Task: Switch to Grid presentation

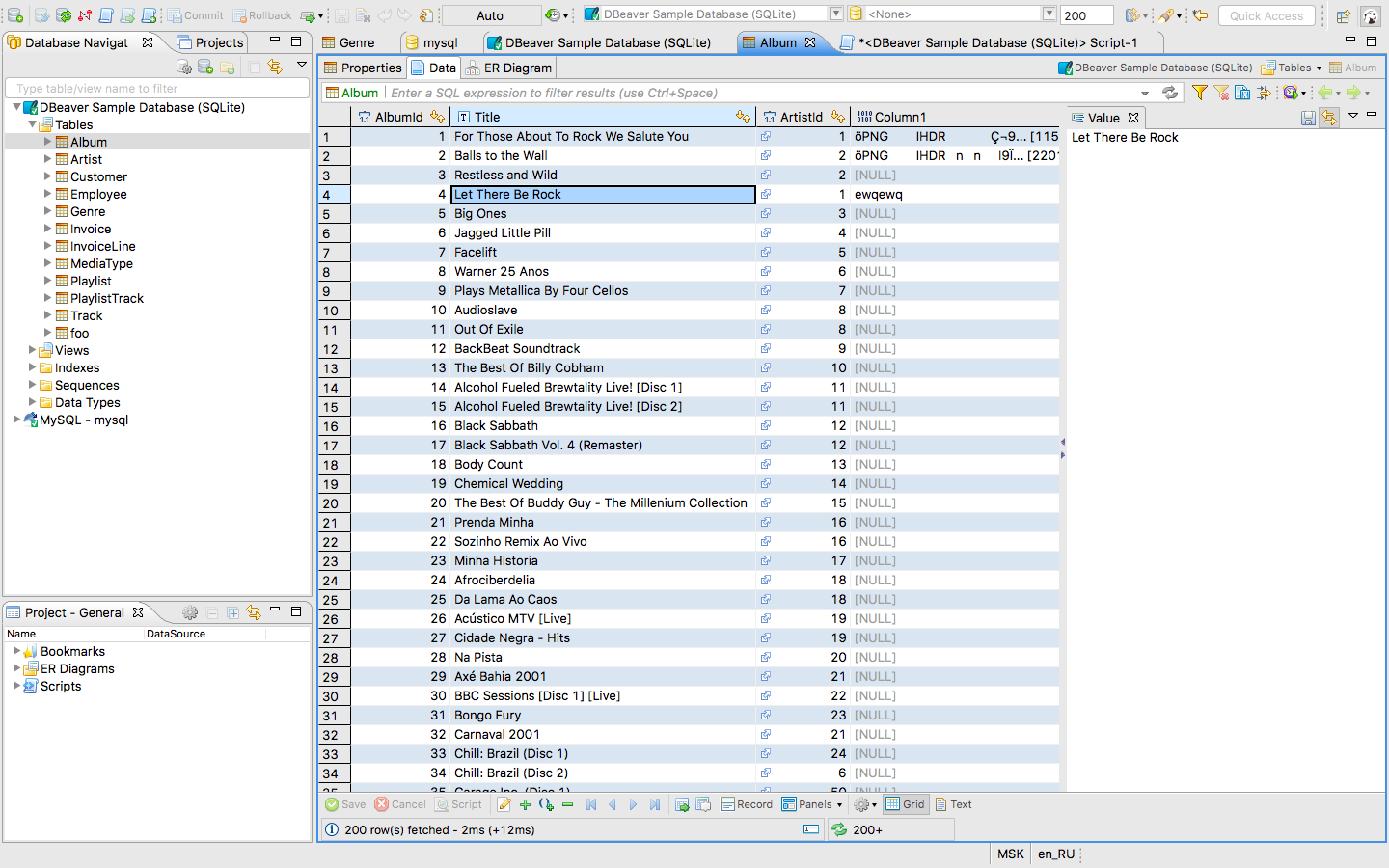Action: pos(905,804)
